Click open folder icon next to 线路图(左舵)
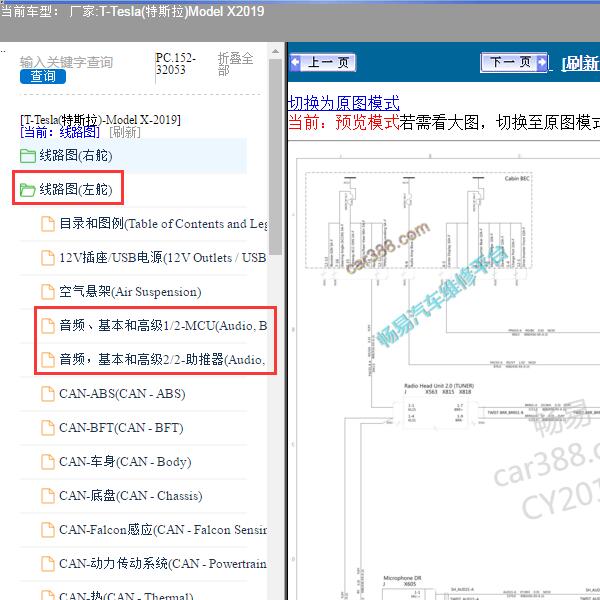Screen dimensions: 600x600 tap(28, 189)
